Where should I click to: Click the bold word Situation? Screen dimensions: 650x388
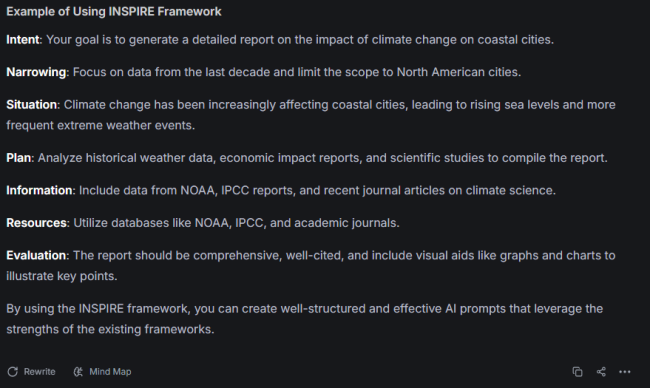(x=32, y=104)
